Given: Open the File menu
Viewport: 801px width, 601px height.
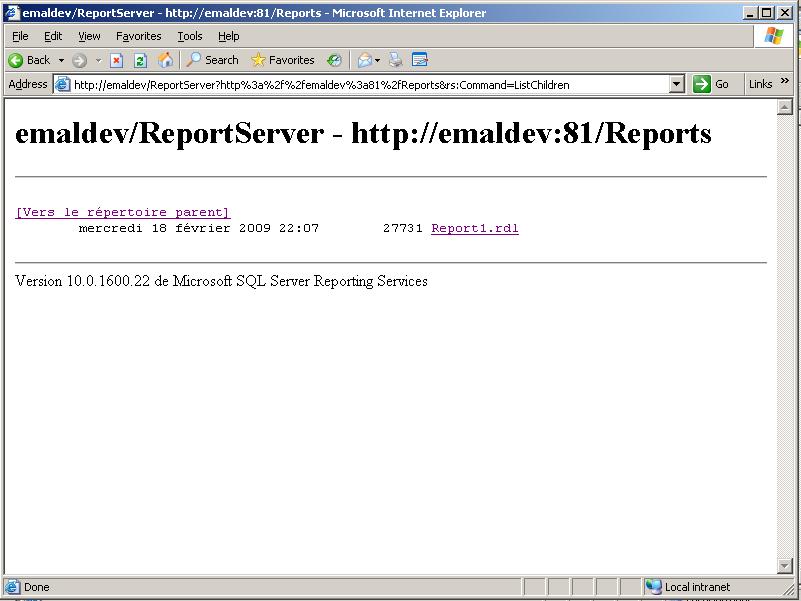Looking at the screenshot, I should pos(20,36).
